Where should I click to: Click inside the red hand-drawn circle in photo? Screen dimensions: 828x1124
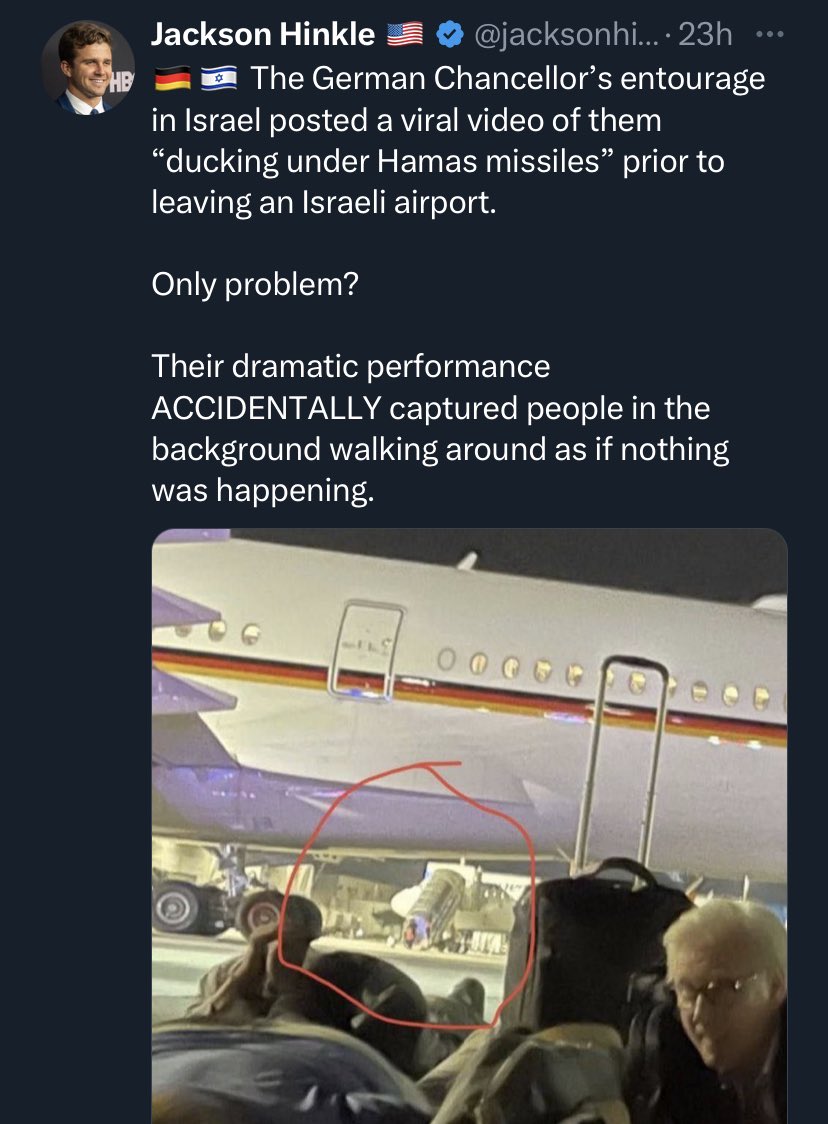pyautogui.click(x=410, y=900)
